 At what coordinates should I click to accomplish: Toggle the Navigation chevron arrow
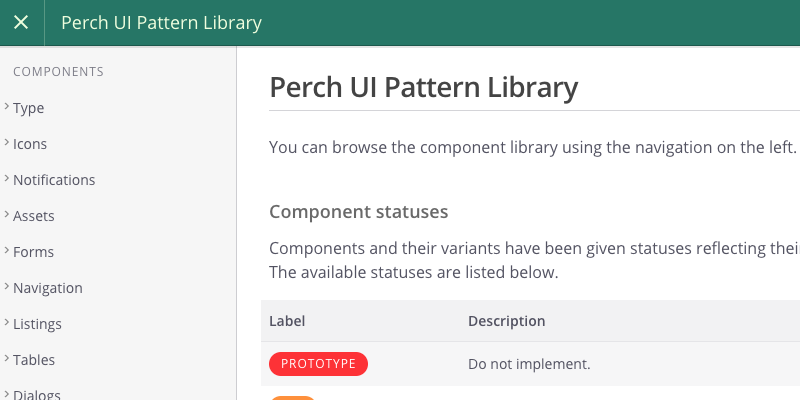point(7,286)
